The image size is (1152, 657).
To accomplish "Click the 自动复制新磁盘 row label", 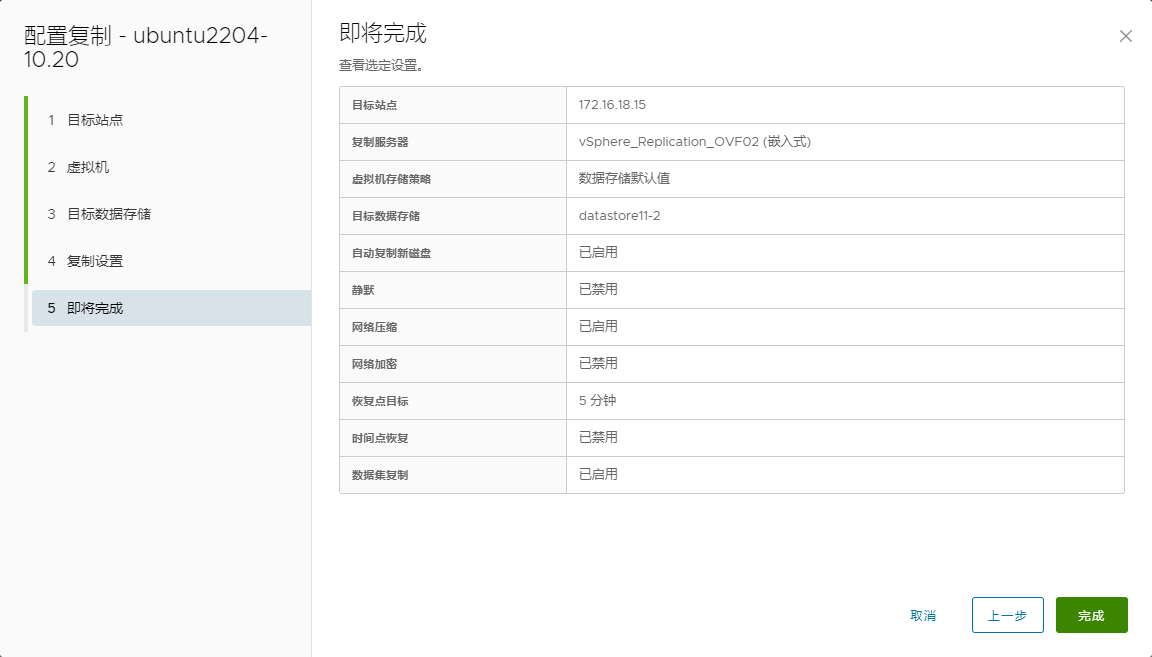I will point(391,253).
